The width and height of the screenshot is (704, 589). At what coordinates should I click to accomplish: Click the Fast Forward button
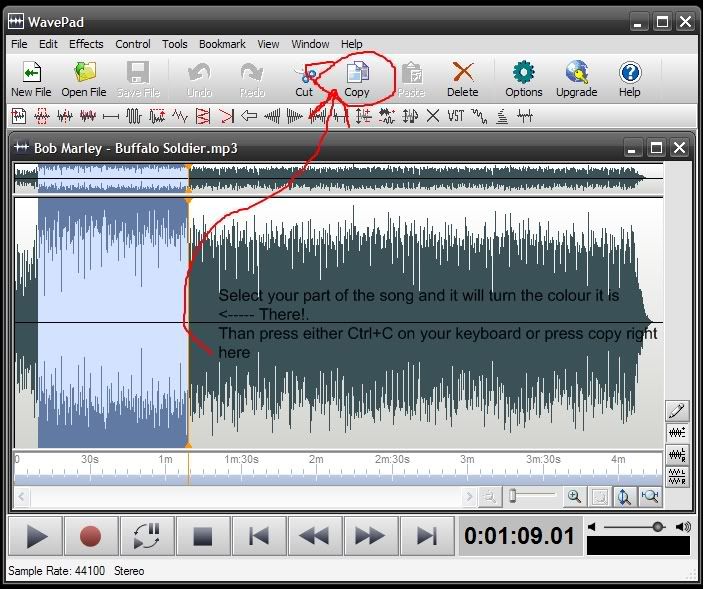coord(370,536)
